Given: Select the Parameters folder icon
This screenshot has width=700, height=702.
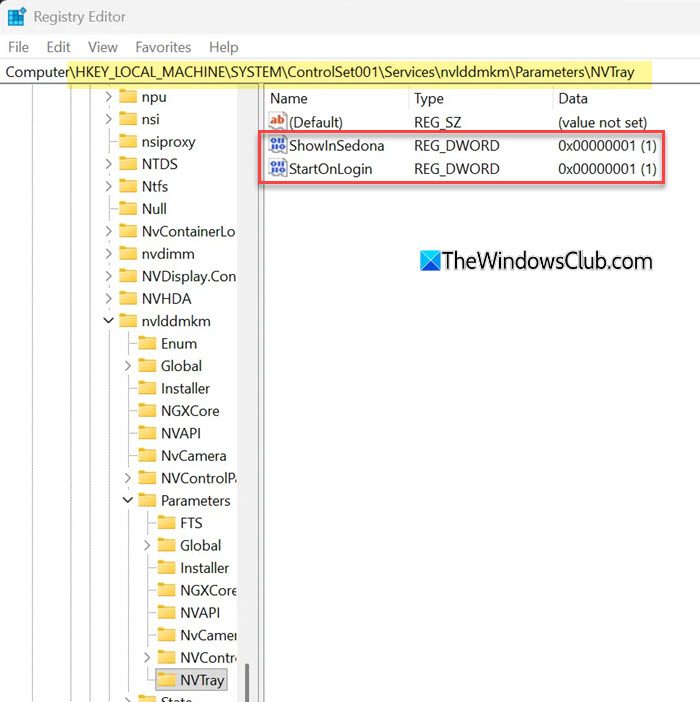Looking at the screenshot, I should coord(147,500).
